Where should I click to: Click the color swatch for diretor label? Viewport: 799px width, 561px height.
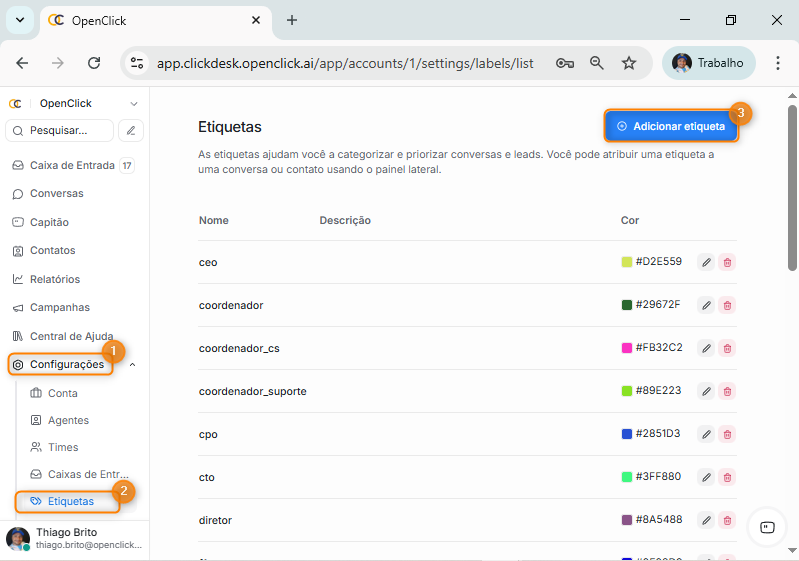tap(627, 520)
